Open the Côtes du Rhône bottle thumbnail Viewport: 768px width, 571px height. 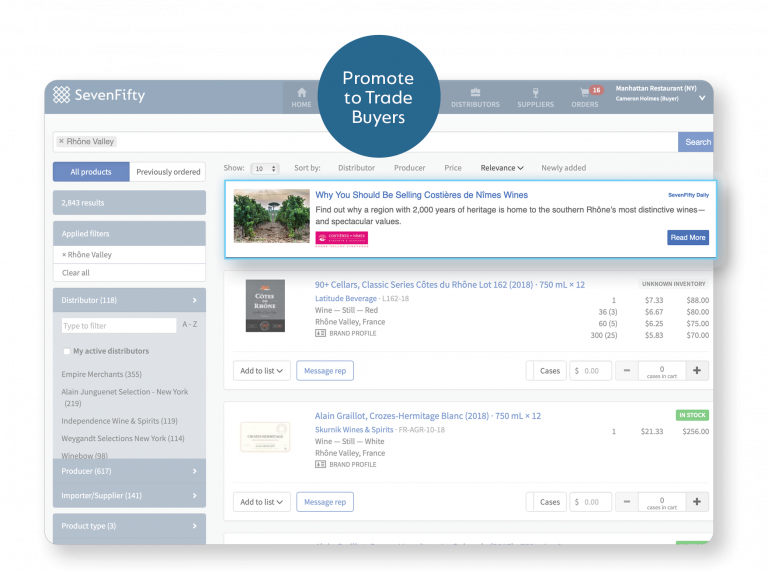tap(265, 306)
